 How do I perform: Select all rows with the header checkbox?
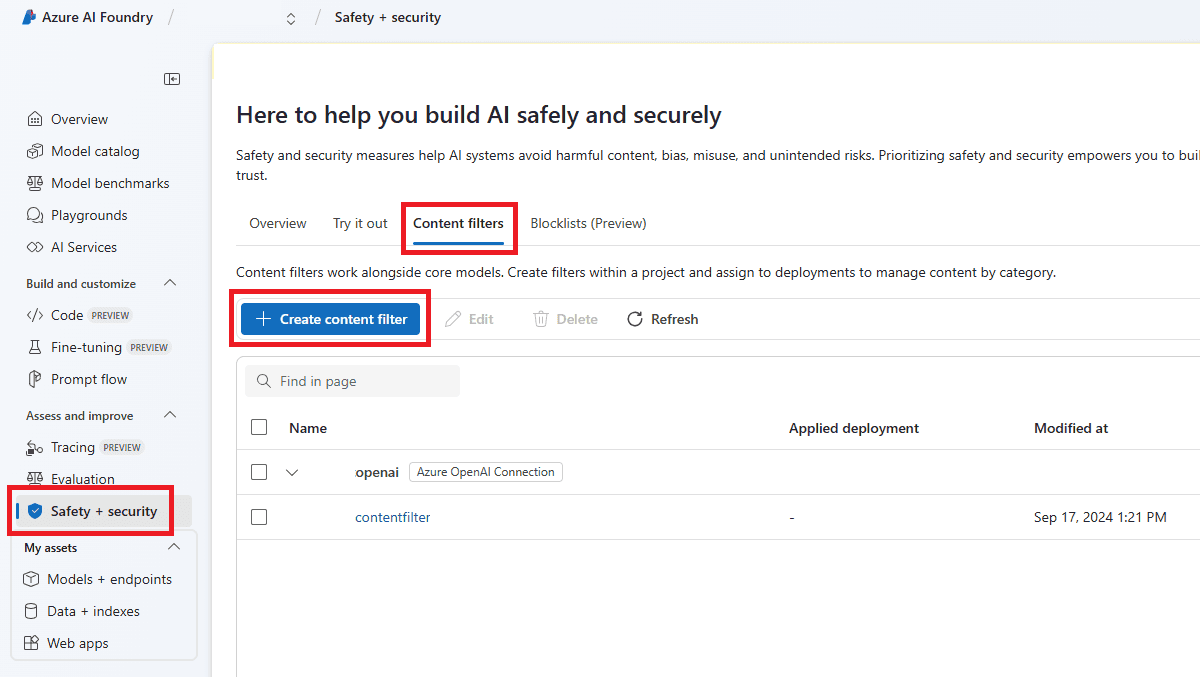(x=259, y=426)
